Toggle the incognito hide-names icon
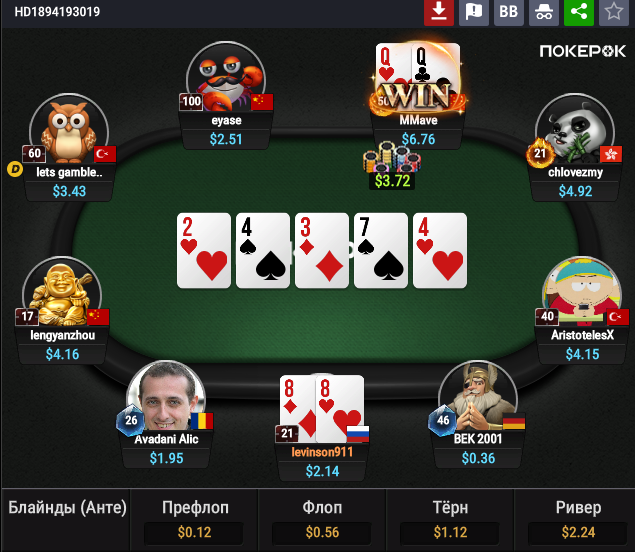The image size is (635, 552). tap(543, 11)
